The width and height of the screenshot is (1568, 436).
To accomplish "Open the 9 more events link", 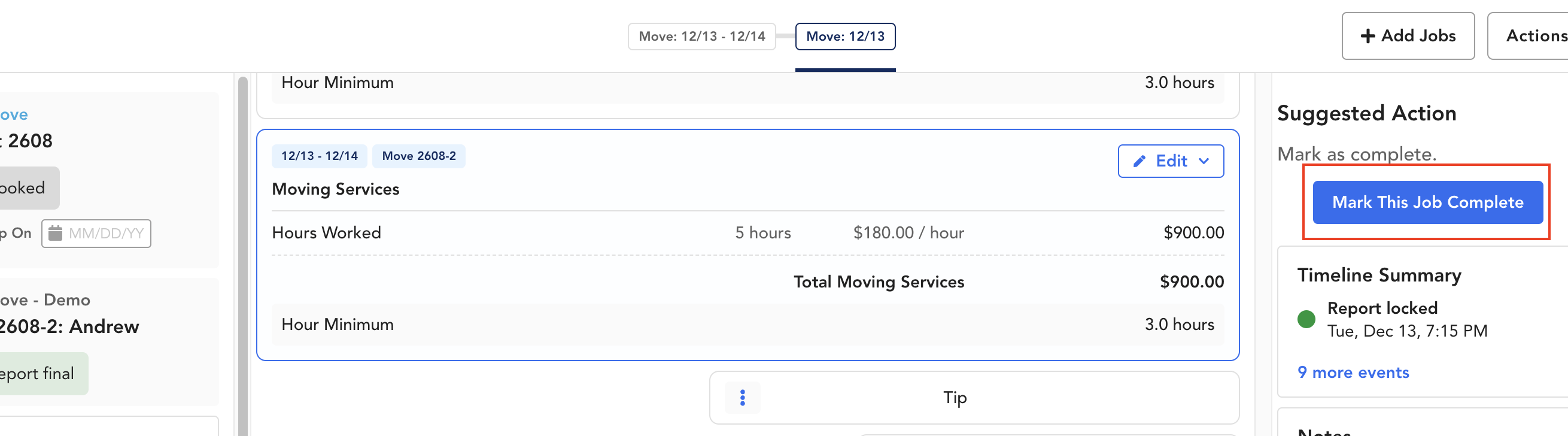I will (x=1353, y=372).
